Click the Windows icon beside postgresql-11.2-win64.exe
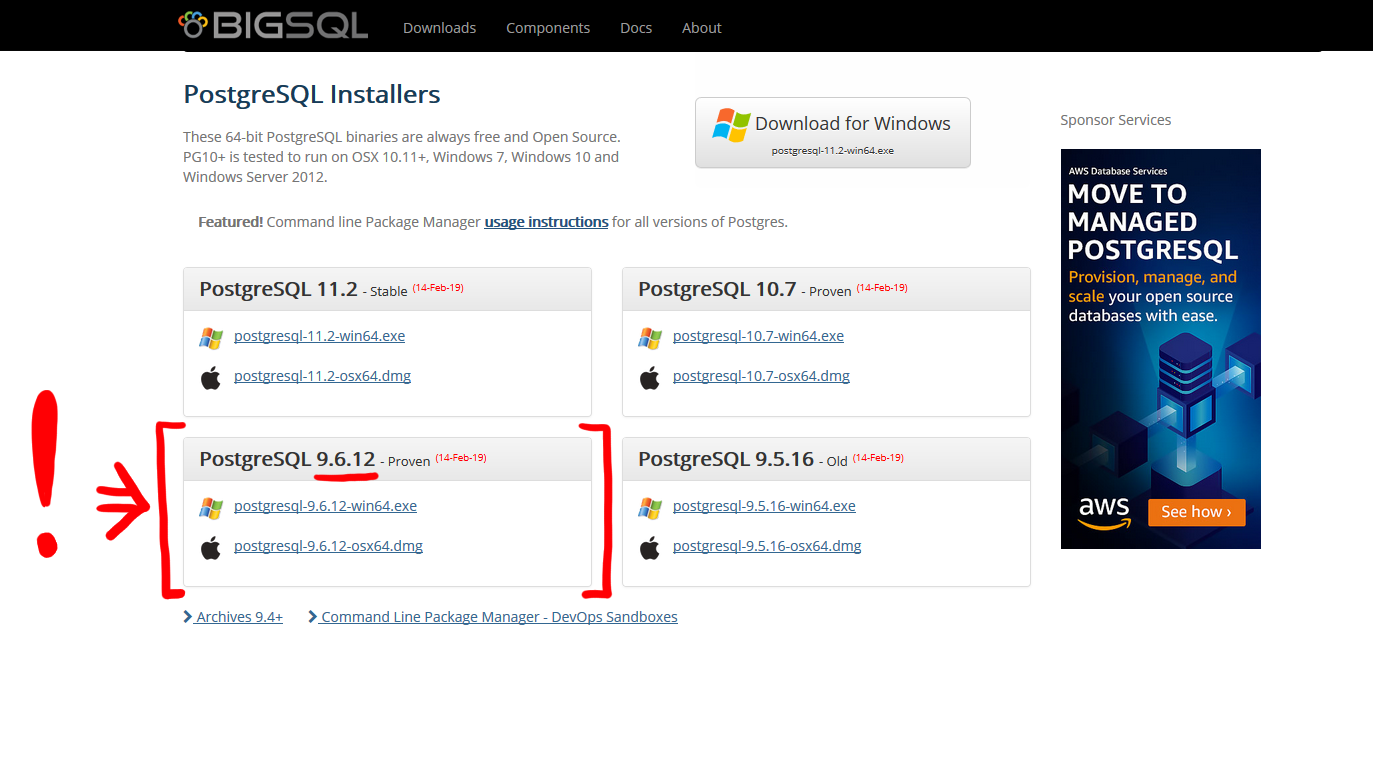 pyautogui.click(x=211, y=338)
